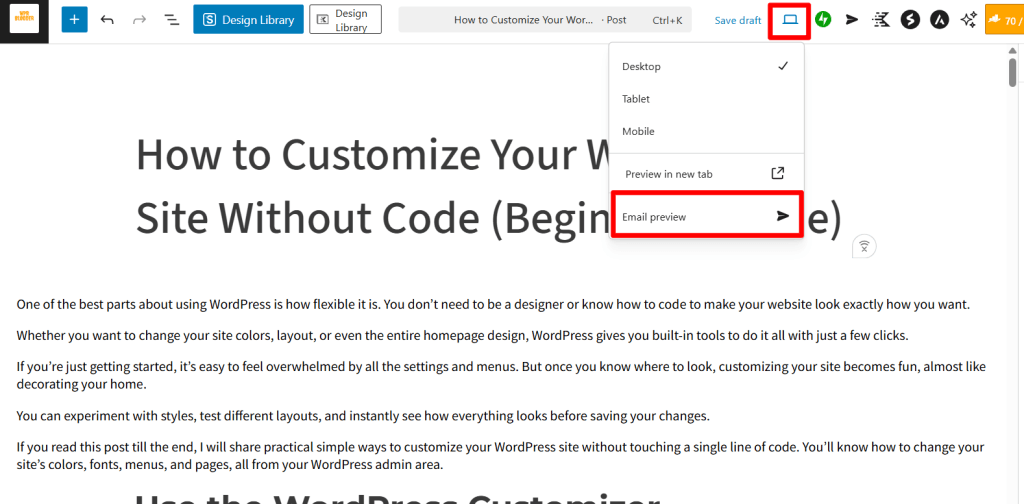Click Save draft link

pyautogui.click(x=738, y=20)
